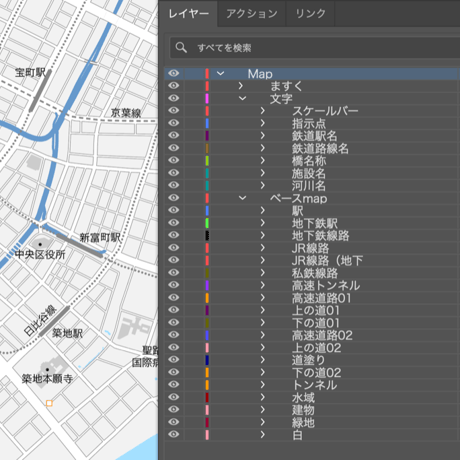Screen dimensions: 460x460
Task: Click the 宝町駅 label on map
Action: (x=31, y=72)
